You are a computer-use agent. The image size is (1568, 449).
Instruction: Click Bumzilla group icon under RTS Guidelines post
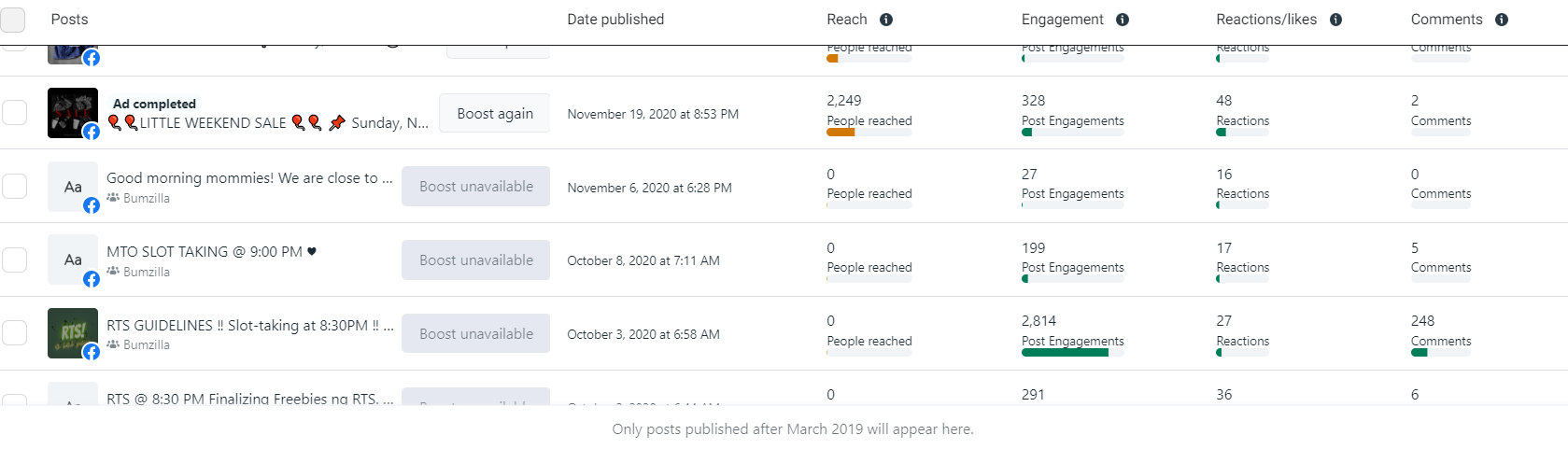[113, 344]
